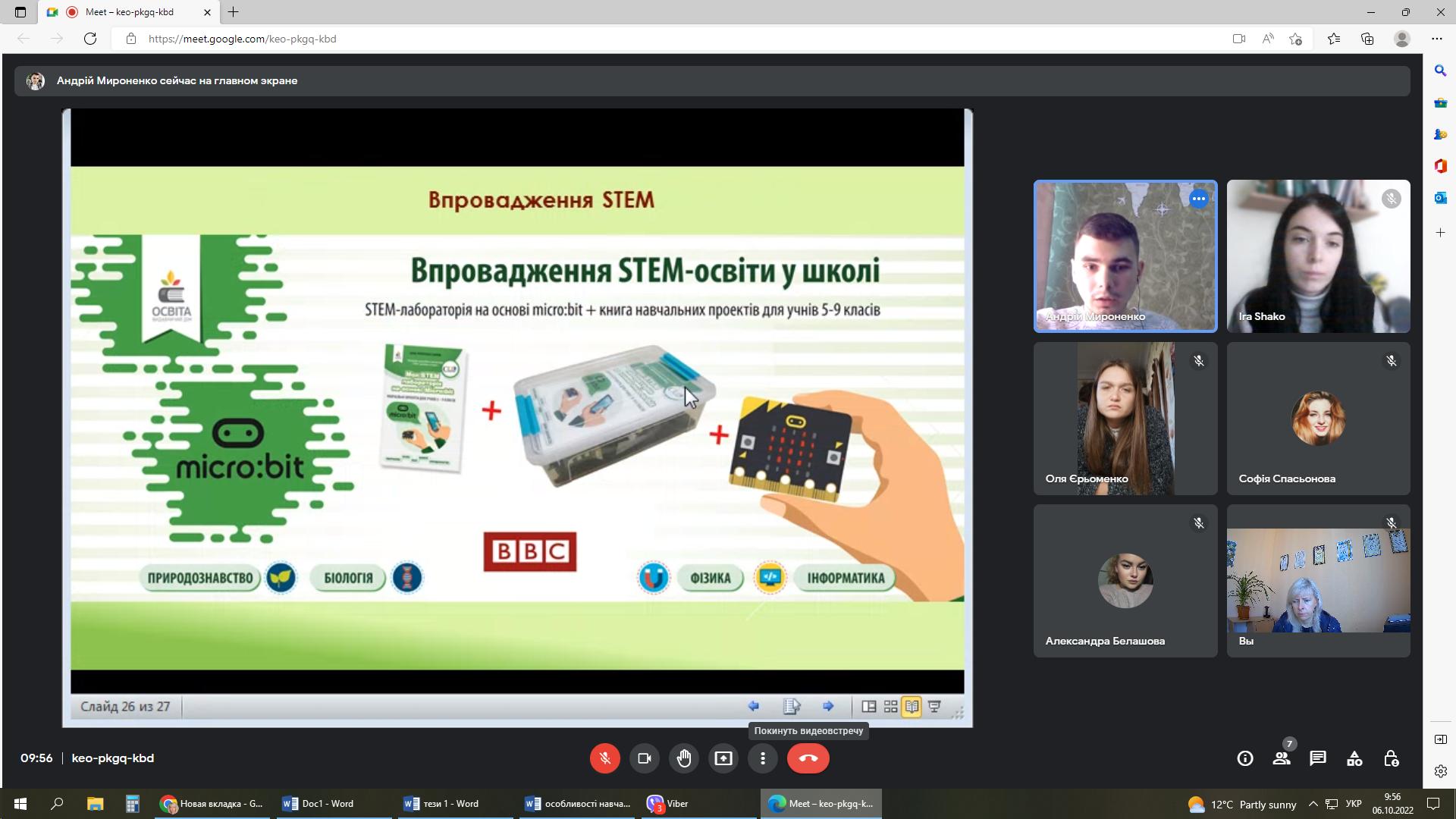This screenshot has width=1456, height=819.
Task: Show the participants list
Action: (x=1282, y=758)
